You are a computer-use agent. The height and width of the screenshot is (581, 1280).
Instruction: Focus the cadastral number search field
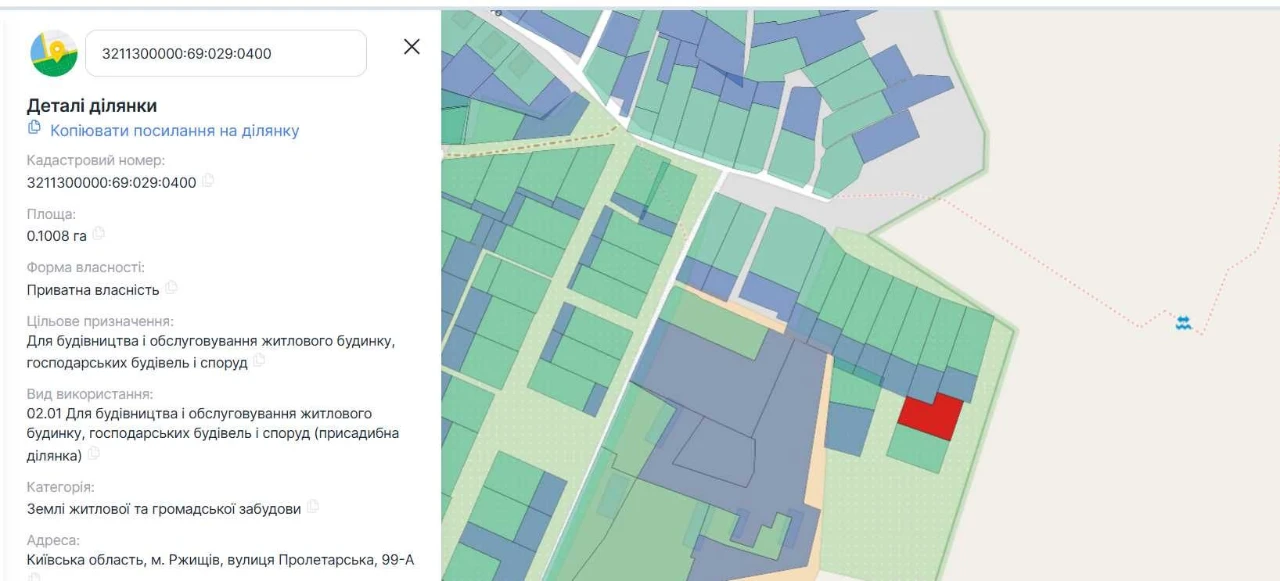226,53
